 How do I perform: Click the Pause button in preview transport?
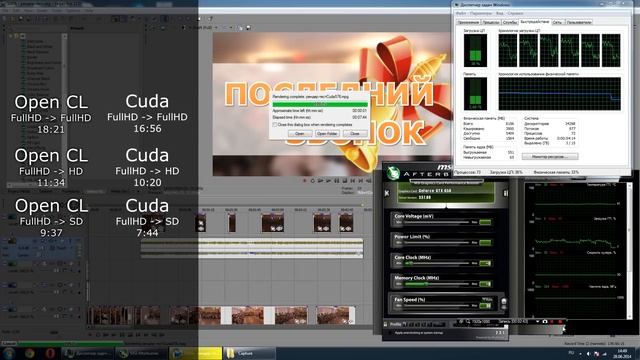tap(337, 180)
